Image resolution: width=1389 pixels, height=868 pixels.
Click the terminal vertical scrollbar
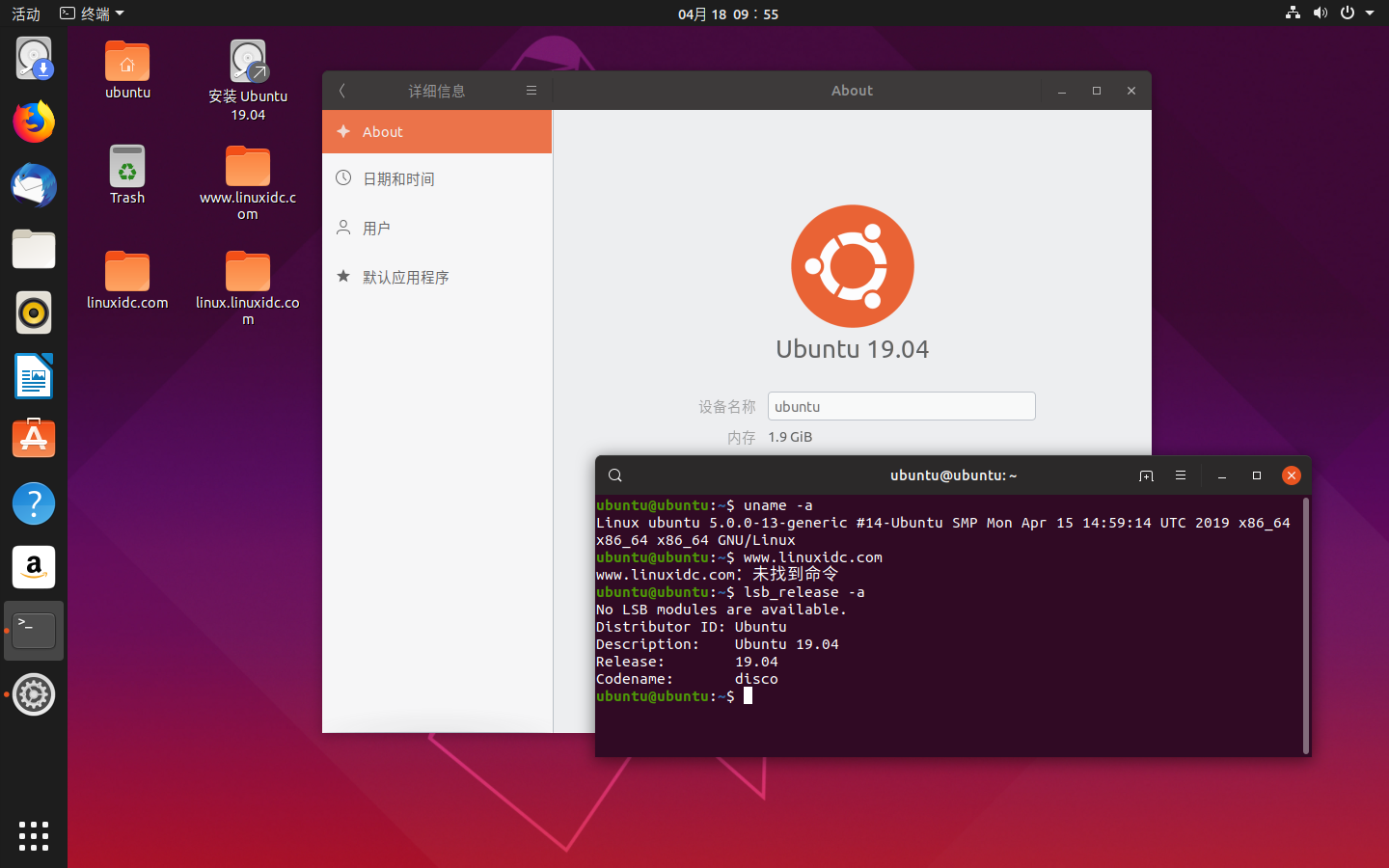tap(1306, 625)
